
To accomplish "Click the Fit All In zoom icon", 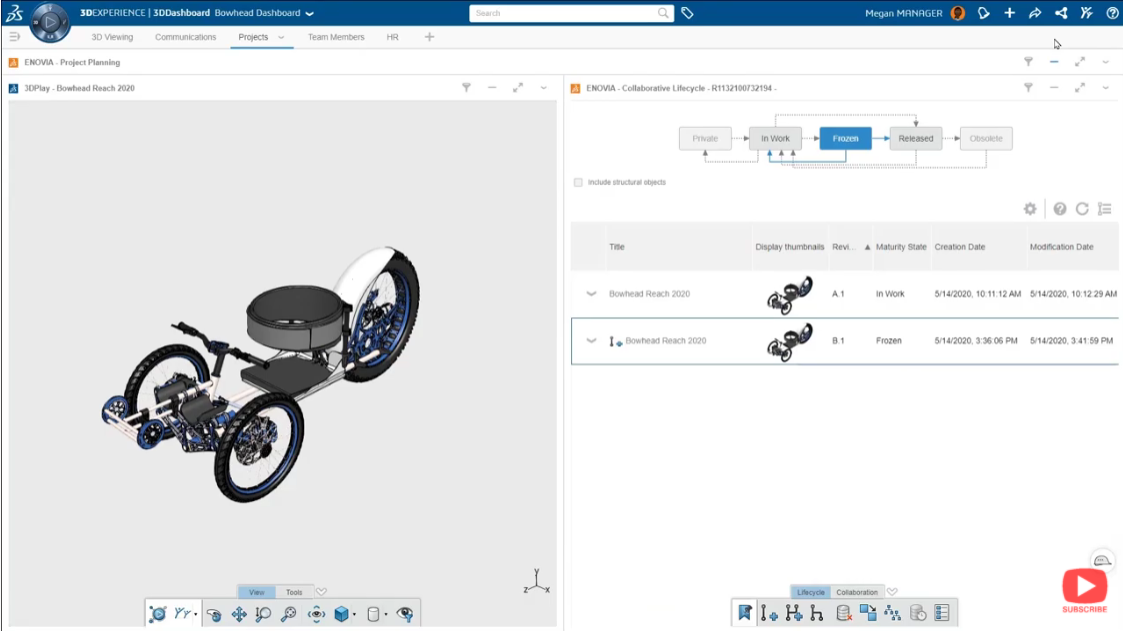I will [x=289, y=614].
